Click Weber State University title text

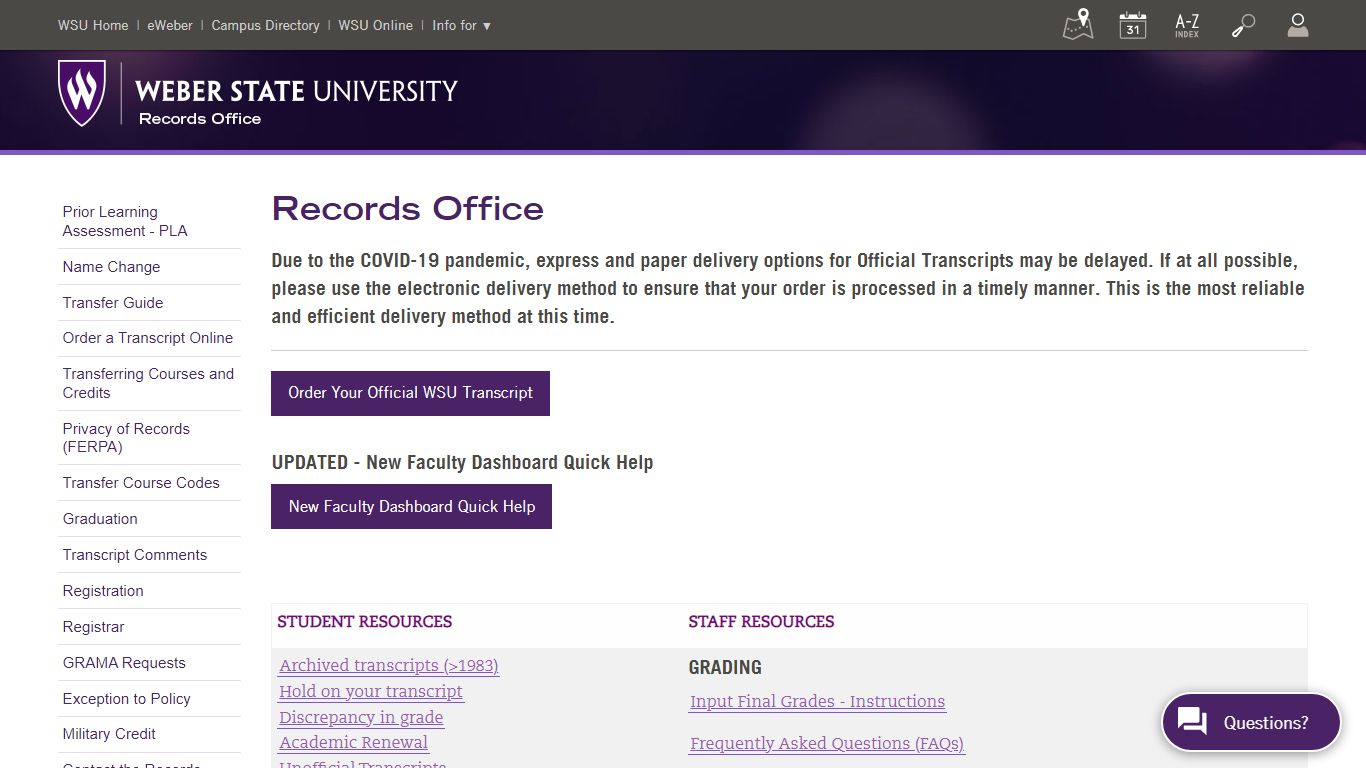click(x=296, y=91)
